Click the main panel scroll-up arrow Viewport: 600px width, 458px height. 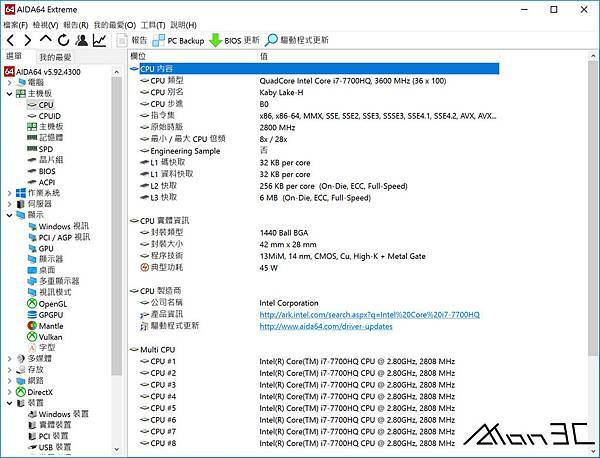(593, 56)
